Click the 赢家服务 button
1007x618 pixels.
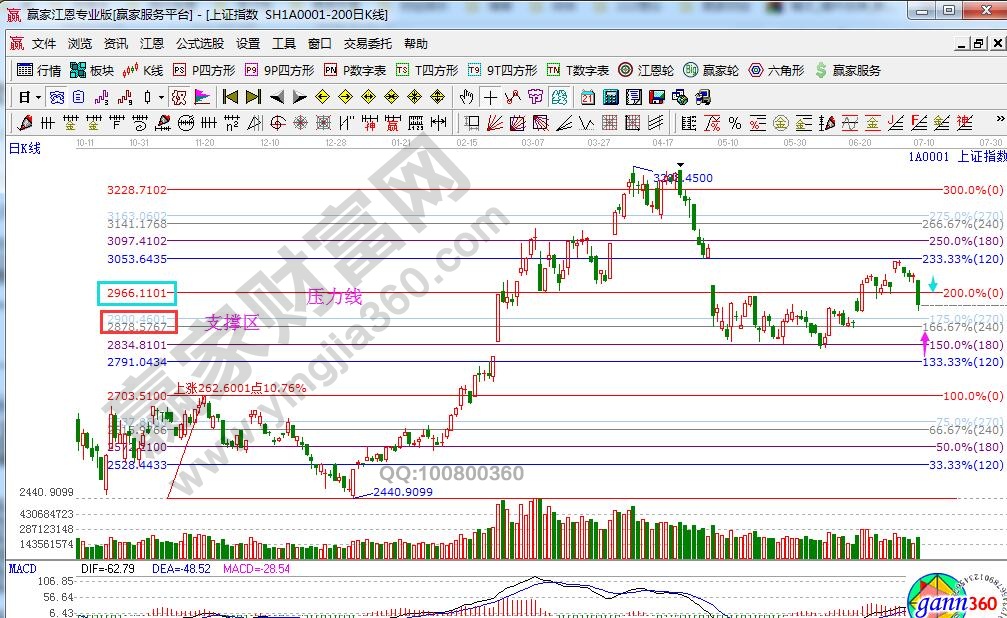click(x=848, y=70)
